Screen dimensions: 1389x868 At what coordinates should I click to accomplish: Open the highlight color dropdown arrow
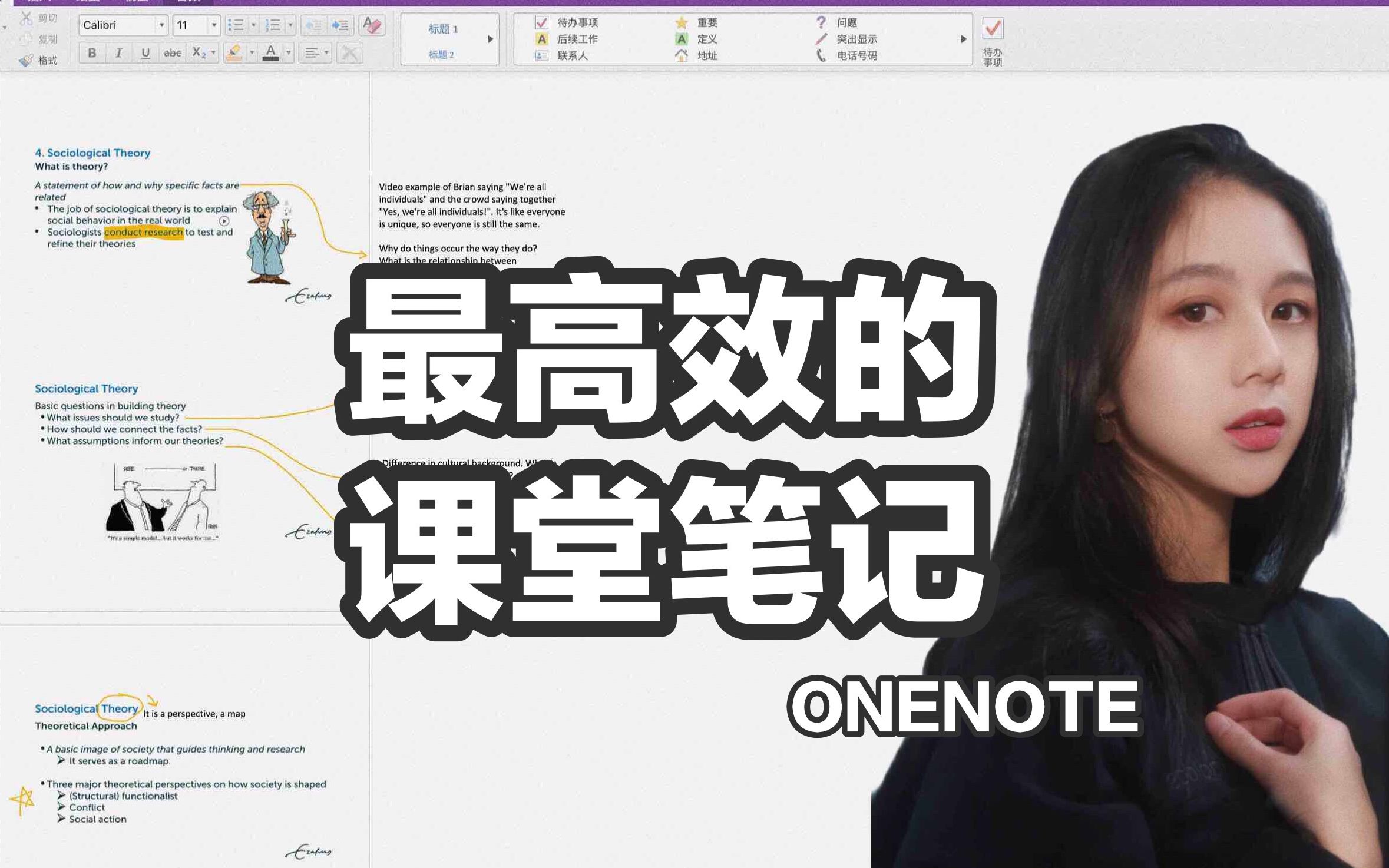click(x=252, y=53)
